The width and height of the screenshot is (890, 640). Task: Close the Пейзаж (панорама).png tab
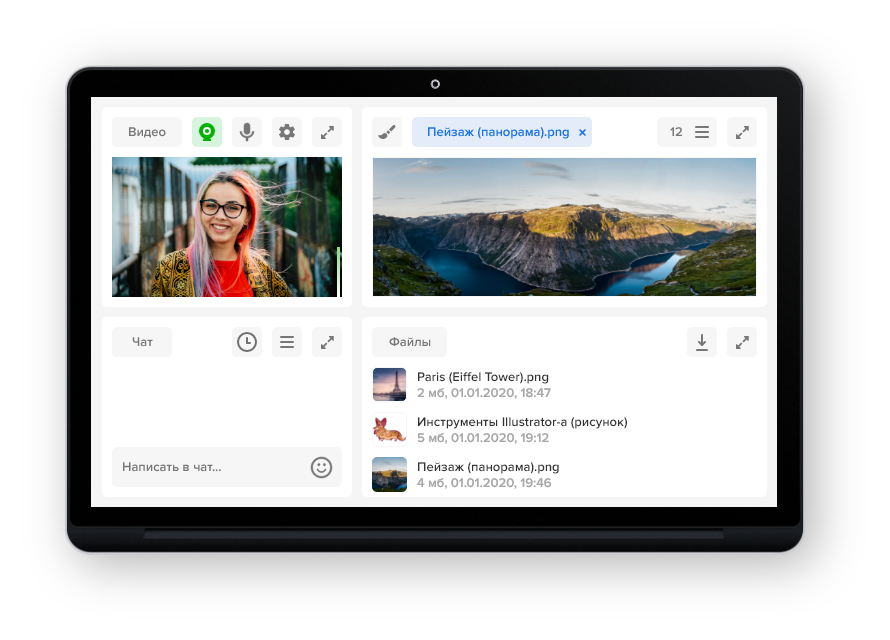[582, 132]
